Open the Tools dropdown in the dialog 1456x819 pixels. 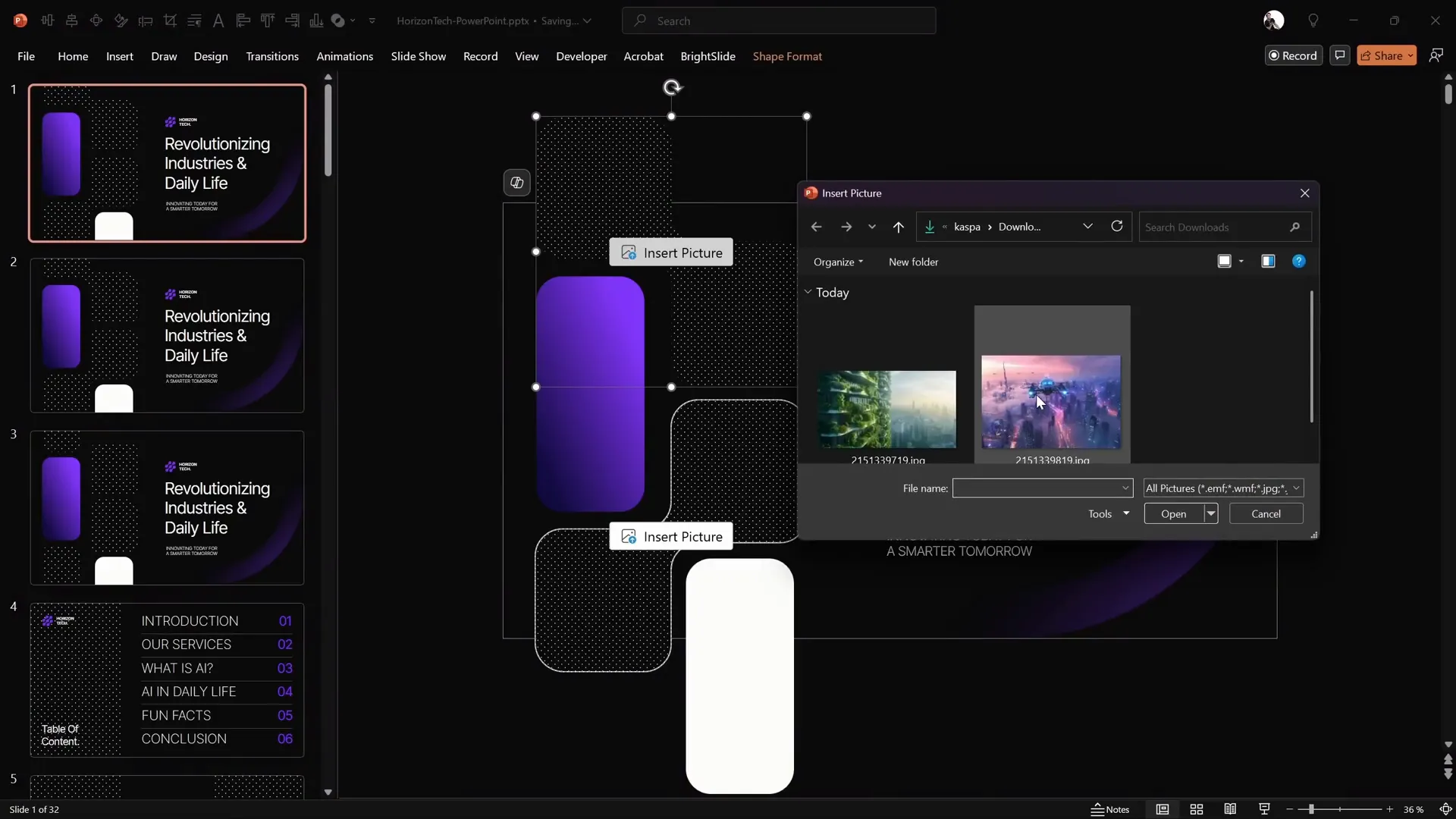tap(1106, 513)
